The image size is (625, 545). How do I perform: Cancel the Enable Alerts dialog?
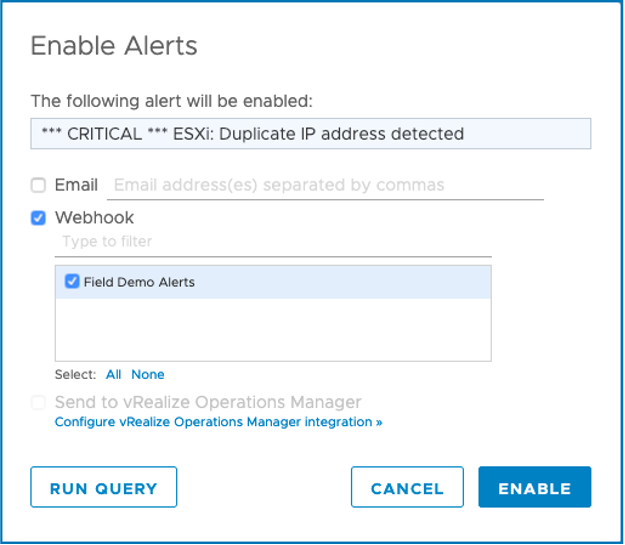pyautogui.click(x=407, y=488)
